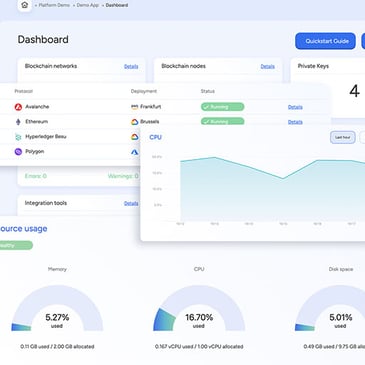This screenshot has height=365, width=365.
Task: Select the Last hour CPU range
Action: point(342,137)
